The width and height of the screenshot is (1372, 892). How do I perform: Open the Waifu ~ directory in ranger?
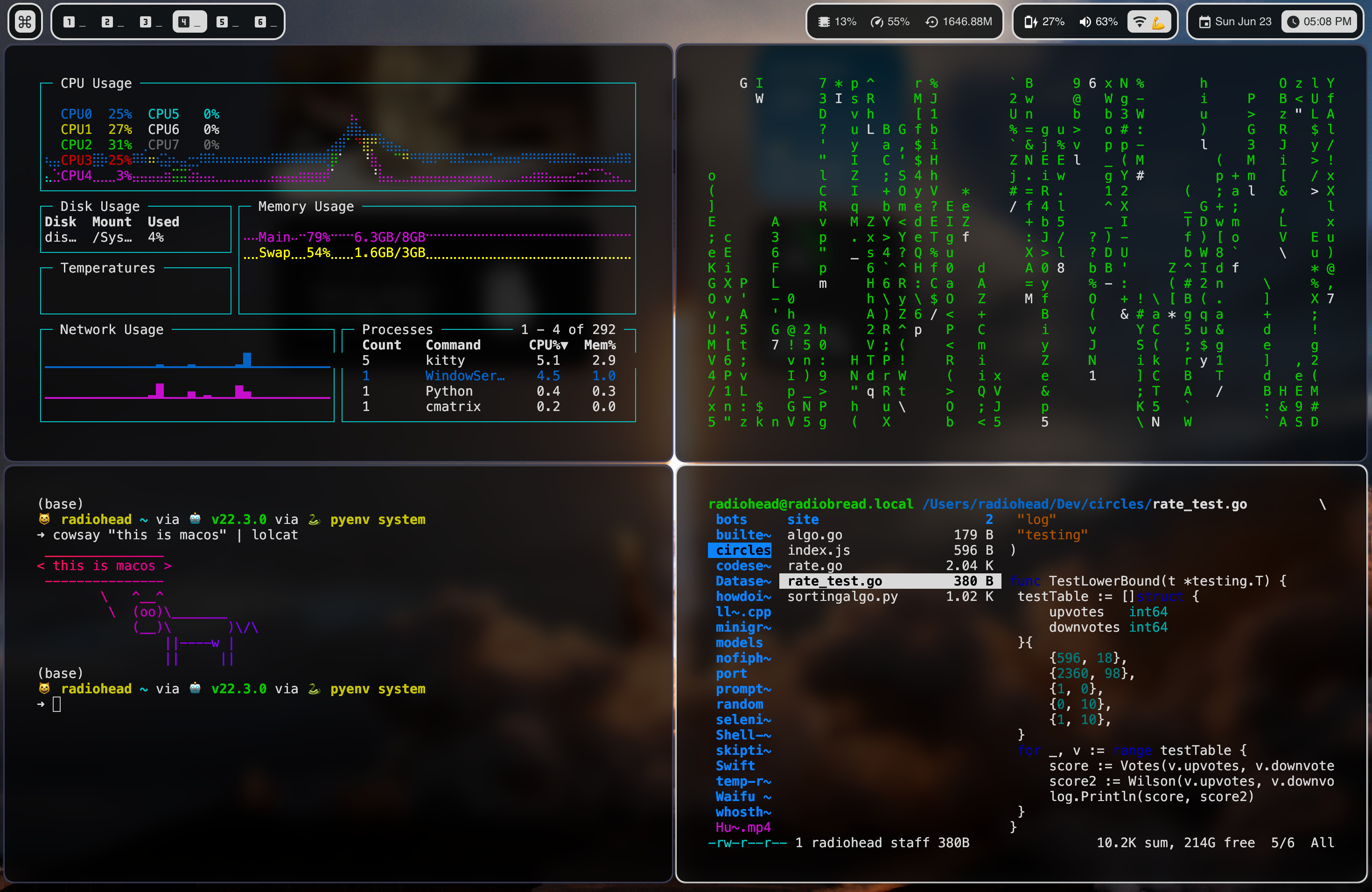point(743,796)
